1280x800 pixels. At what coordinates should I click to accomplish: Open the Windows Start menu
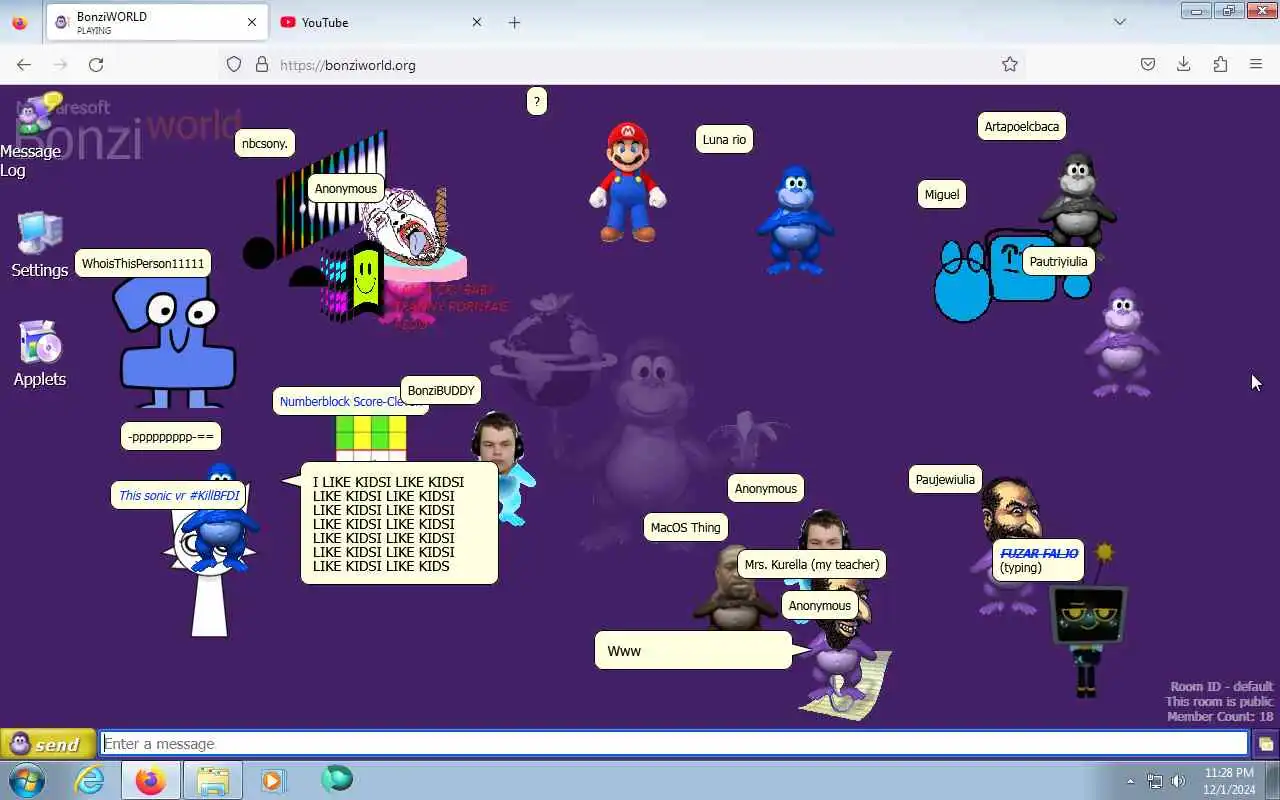pyautogui.click(x=27, y=779)
